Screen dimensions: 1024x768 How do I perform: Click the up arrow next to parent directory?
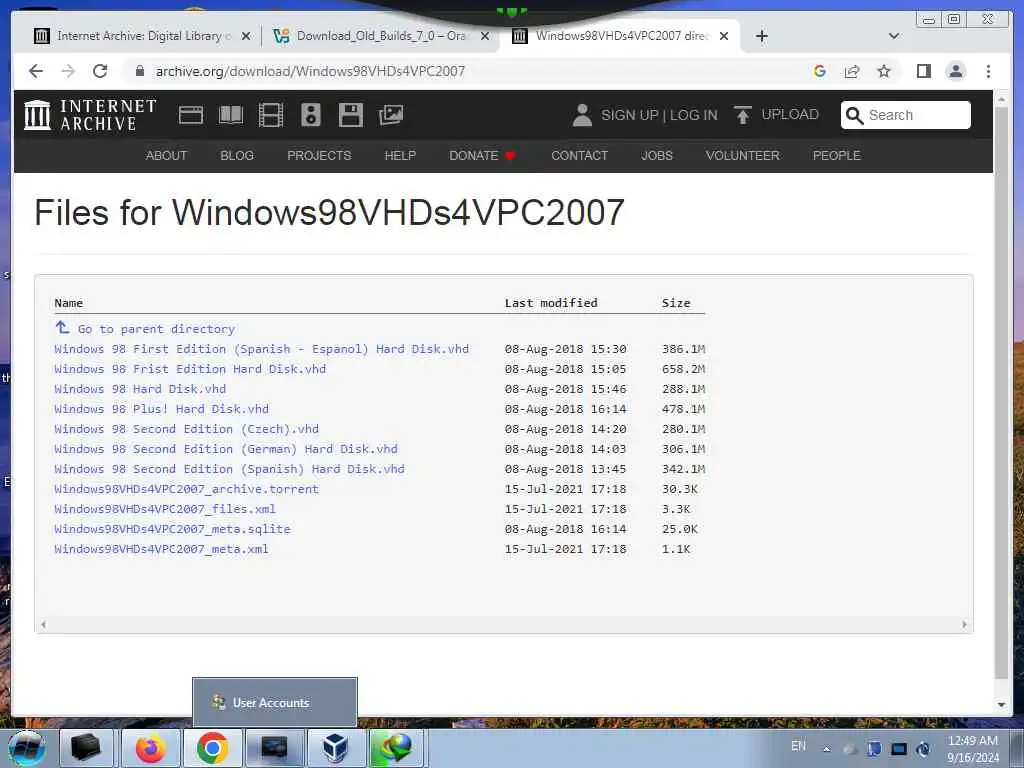pos(62,327)
